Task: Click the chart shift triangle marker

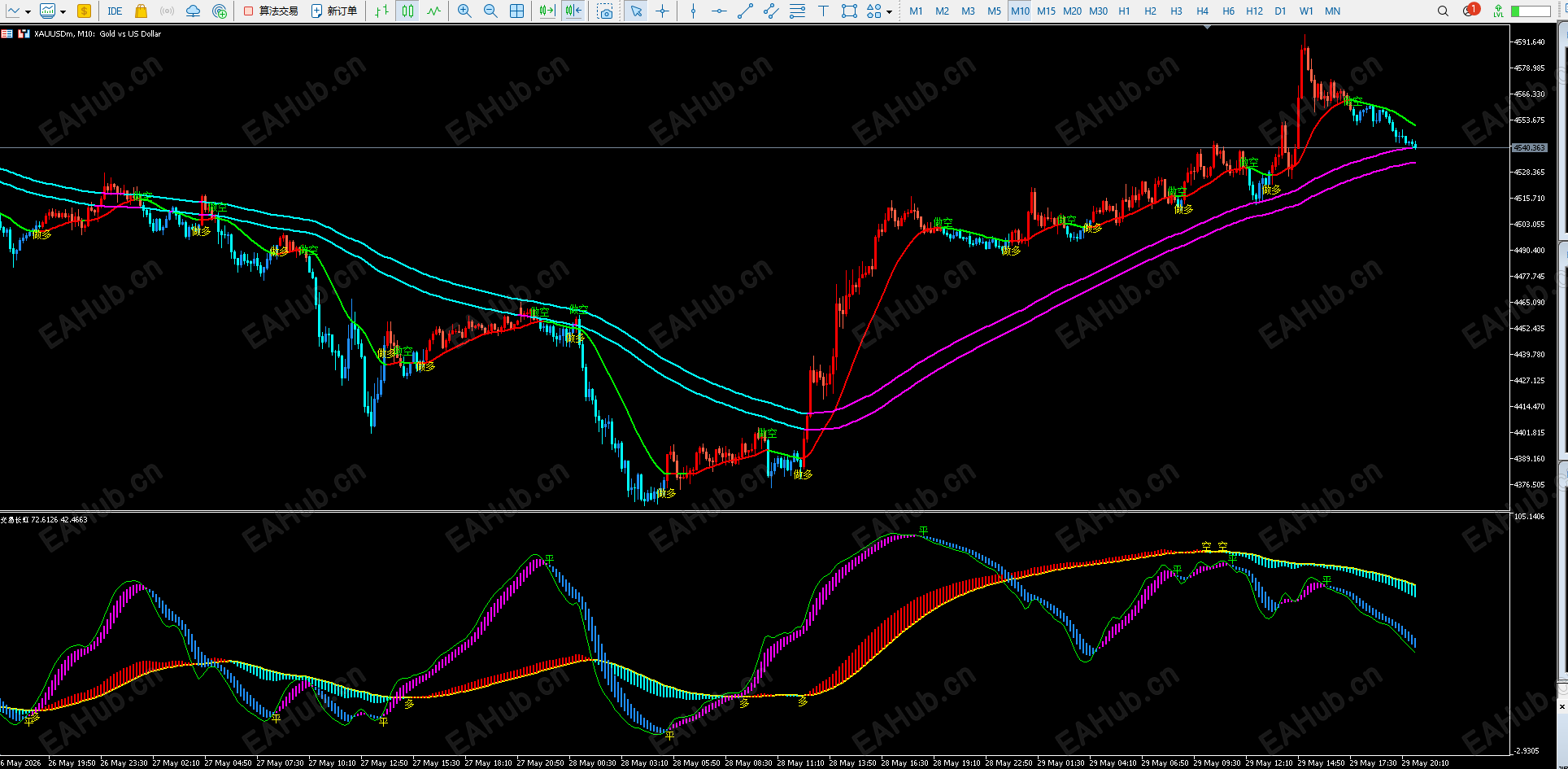Action: click(1207, 27)
